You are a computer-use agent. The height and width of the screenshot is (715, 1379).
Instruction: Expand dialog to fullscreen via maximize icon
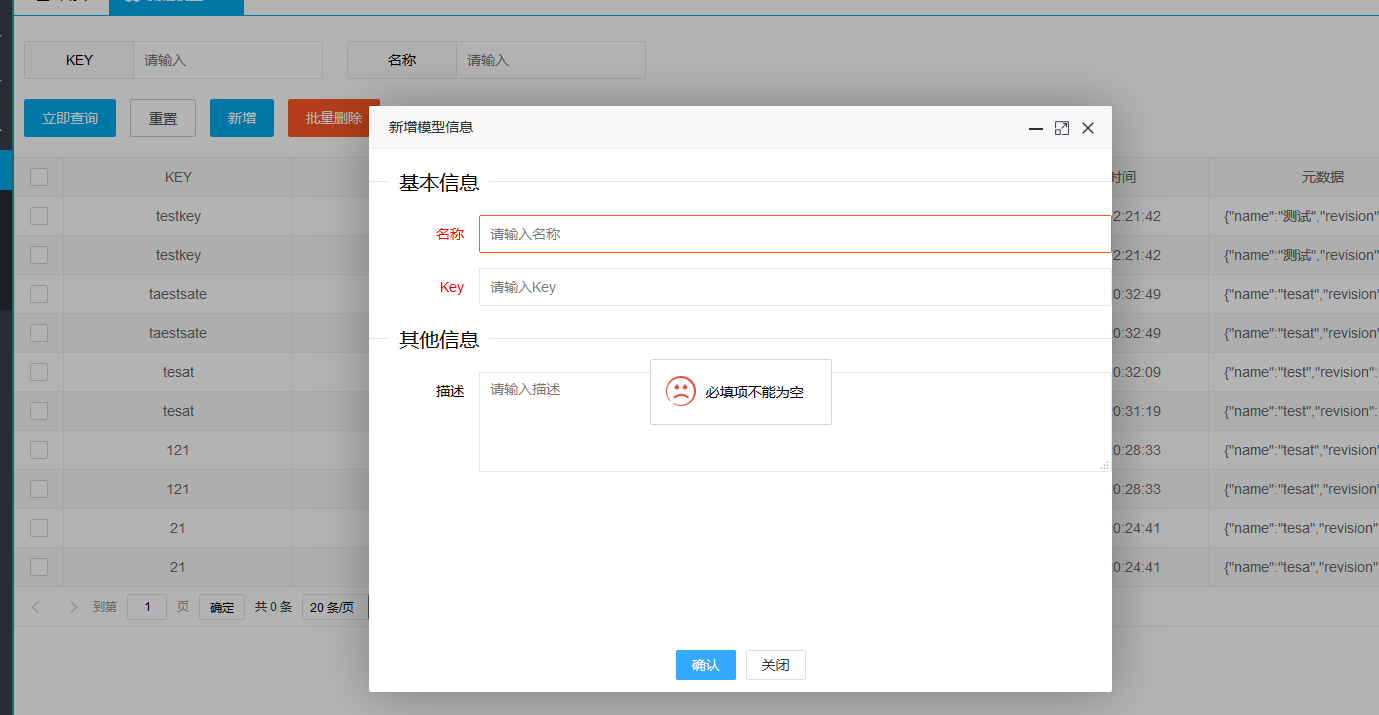pyautogui.click(x=1061, y=128)
